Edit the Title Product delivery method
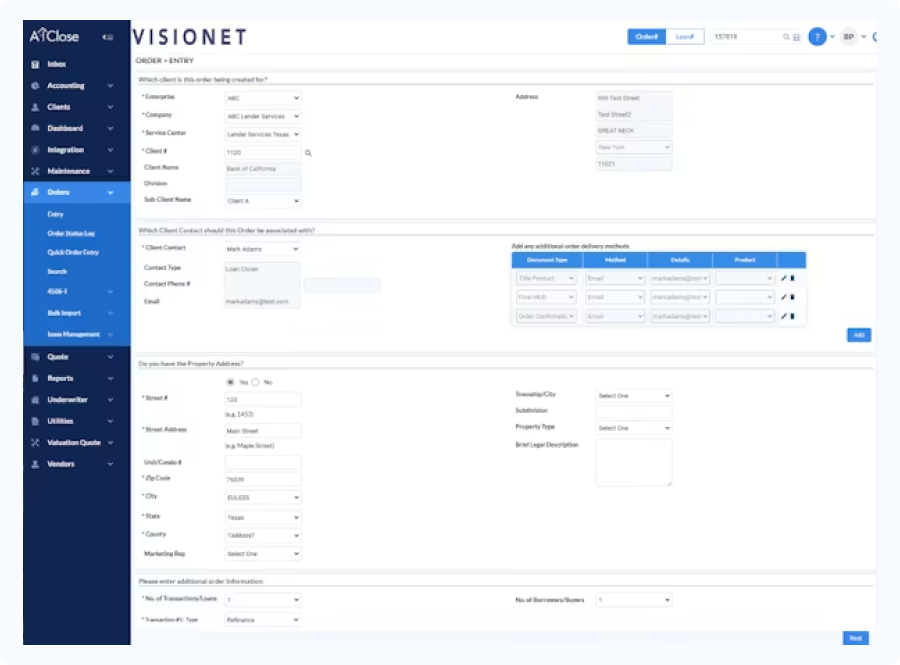The height and width of the screenshot is (665, 900). click(x=783, y=280)
